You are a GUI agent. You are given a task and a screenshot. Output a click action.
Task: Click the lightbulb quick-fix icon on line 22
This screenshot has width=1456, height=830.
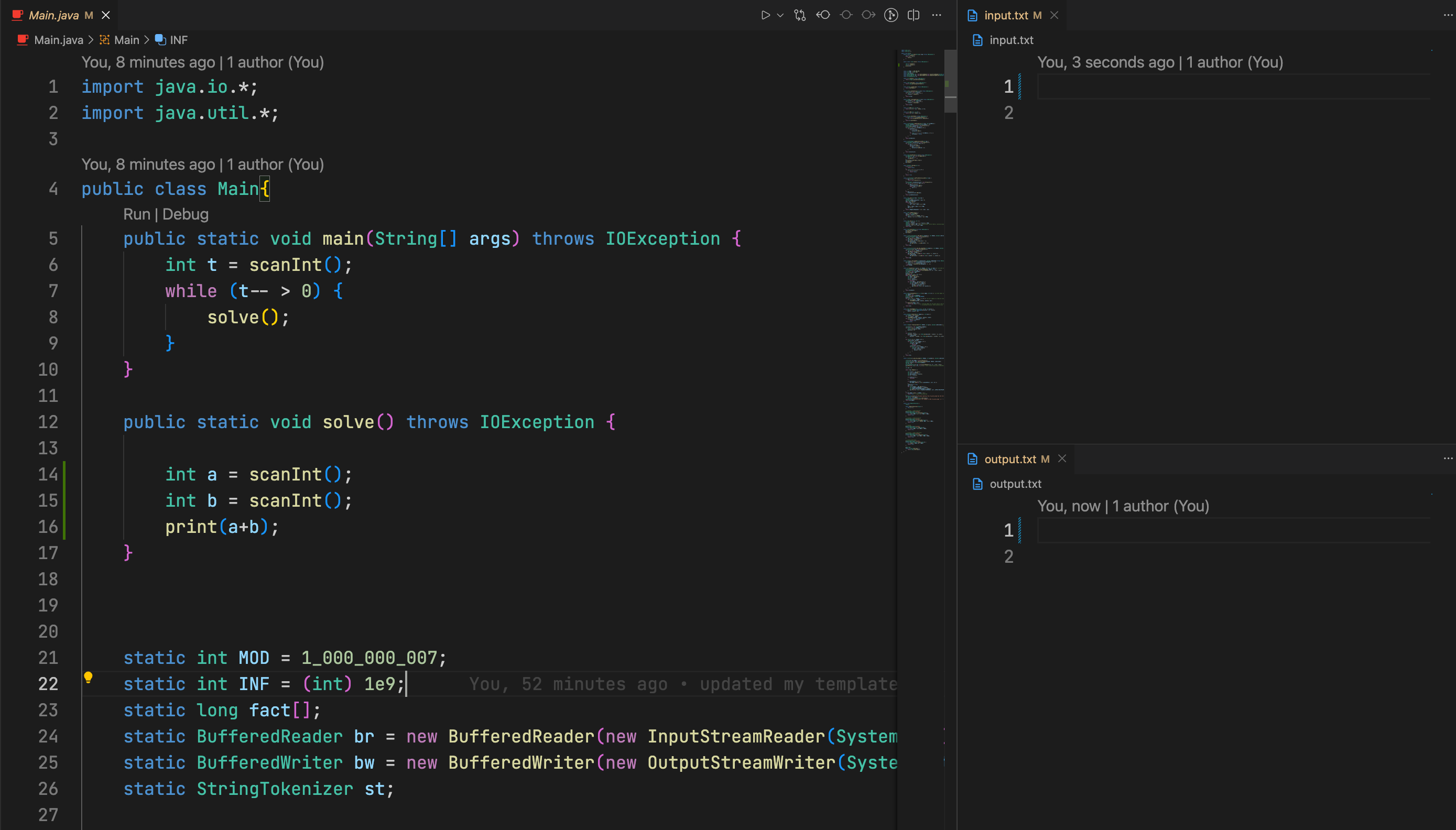89,677
